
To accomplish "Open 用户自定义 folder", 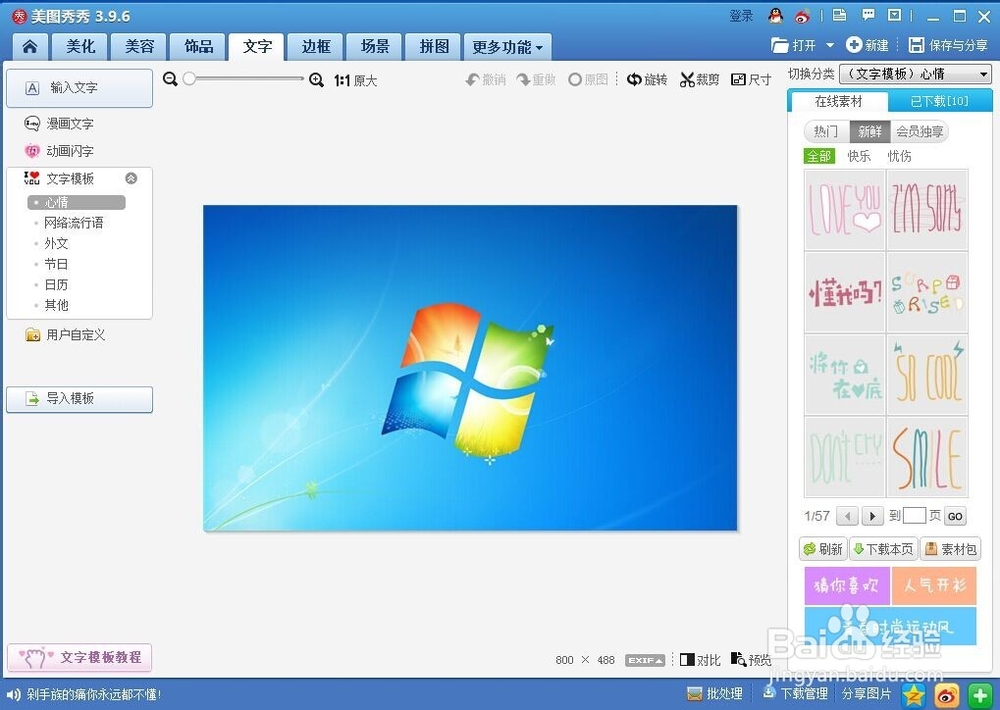I will pyautogui.click(x=65, y=334).
